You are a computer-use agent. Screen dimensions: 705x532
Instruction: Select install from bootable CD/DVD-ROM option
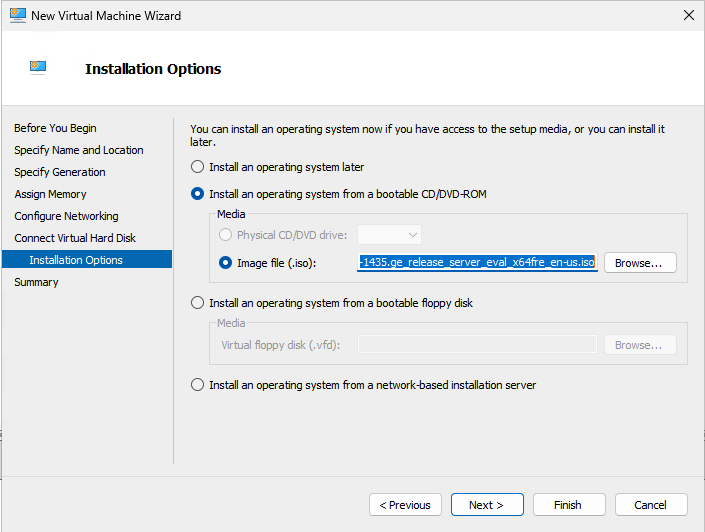point(198,193)
